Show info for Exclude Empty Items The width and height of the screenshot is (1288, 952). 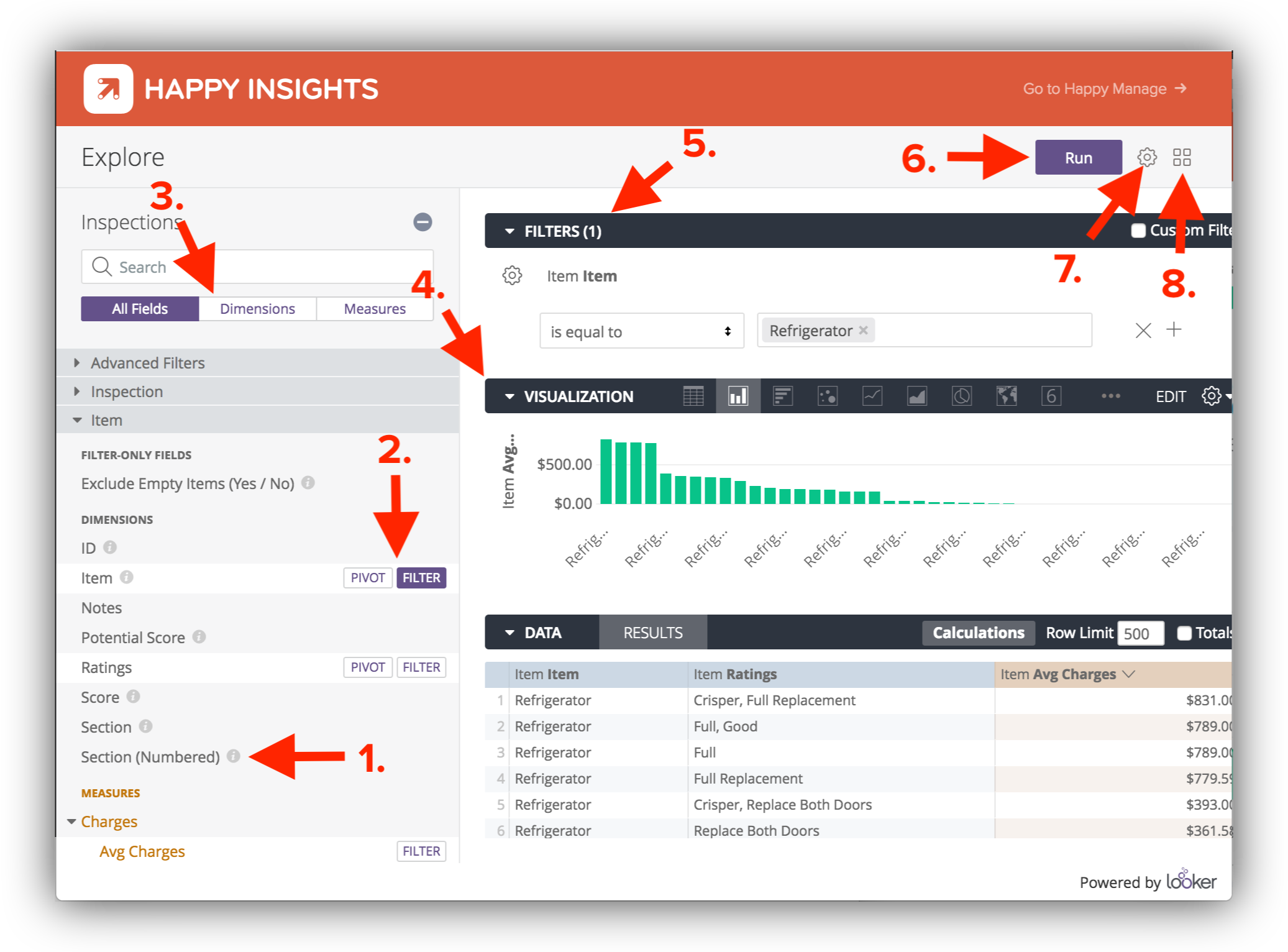click(x=308, y=482)
